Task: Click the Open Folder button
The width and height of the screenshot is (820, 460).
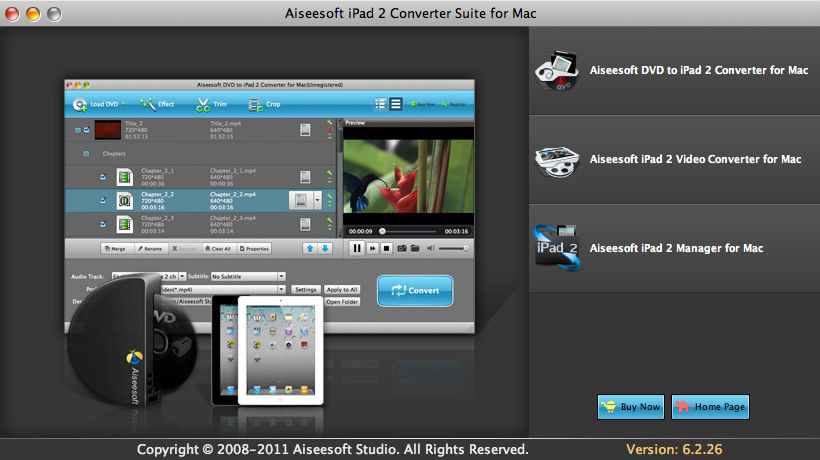Action: coord(342,302)
